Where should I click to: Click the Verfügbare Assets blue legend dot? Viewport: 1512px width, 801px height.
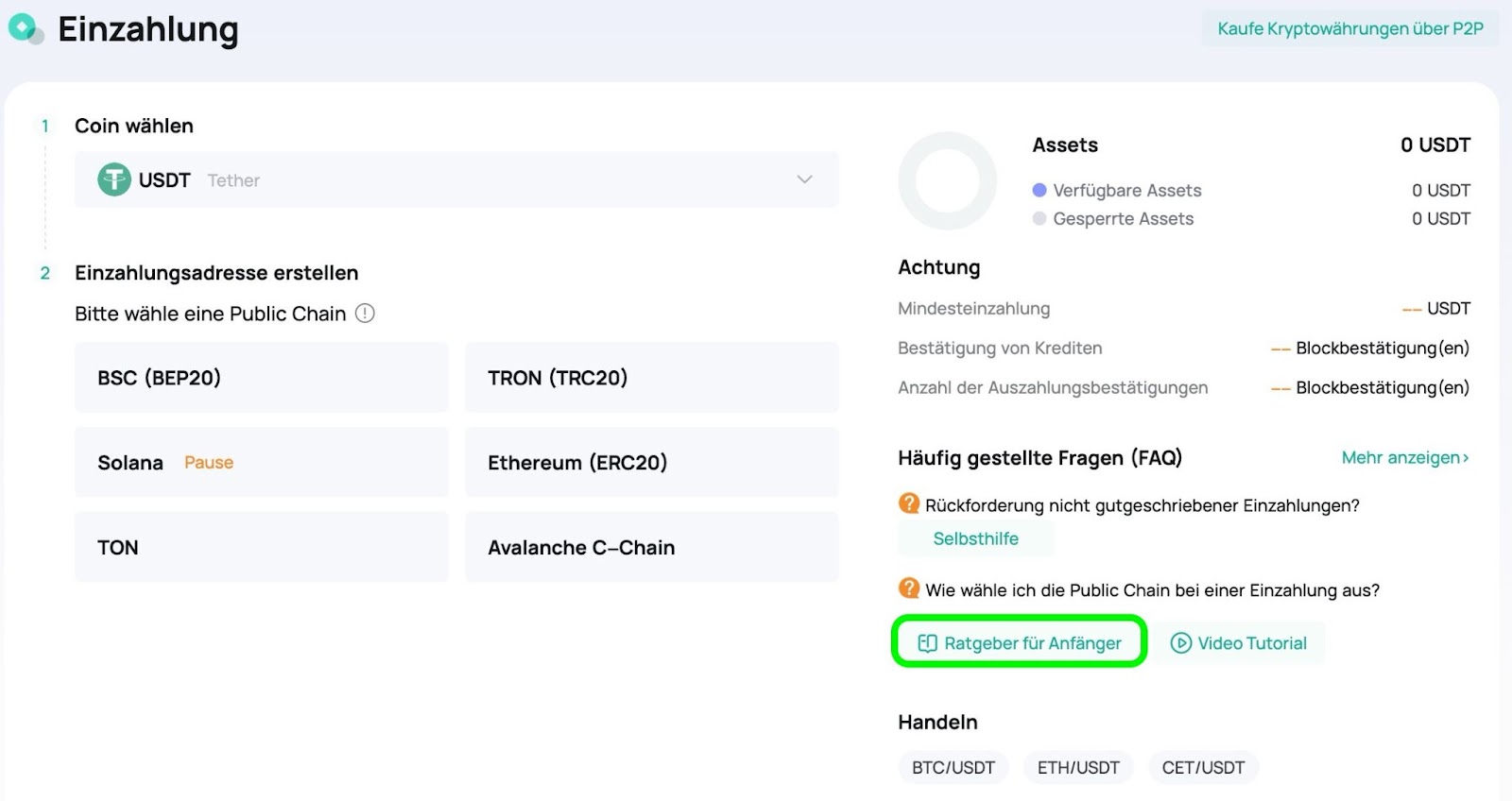tap(1039, 190)
